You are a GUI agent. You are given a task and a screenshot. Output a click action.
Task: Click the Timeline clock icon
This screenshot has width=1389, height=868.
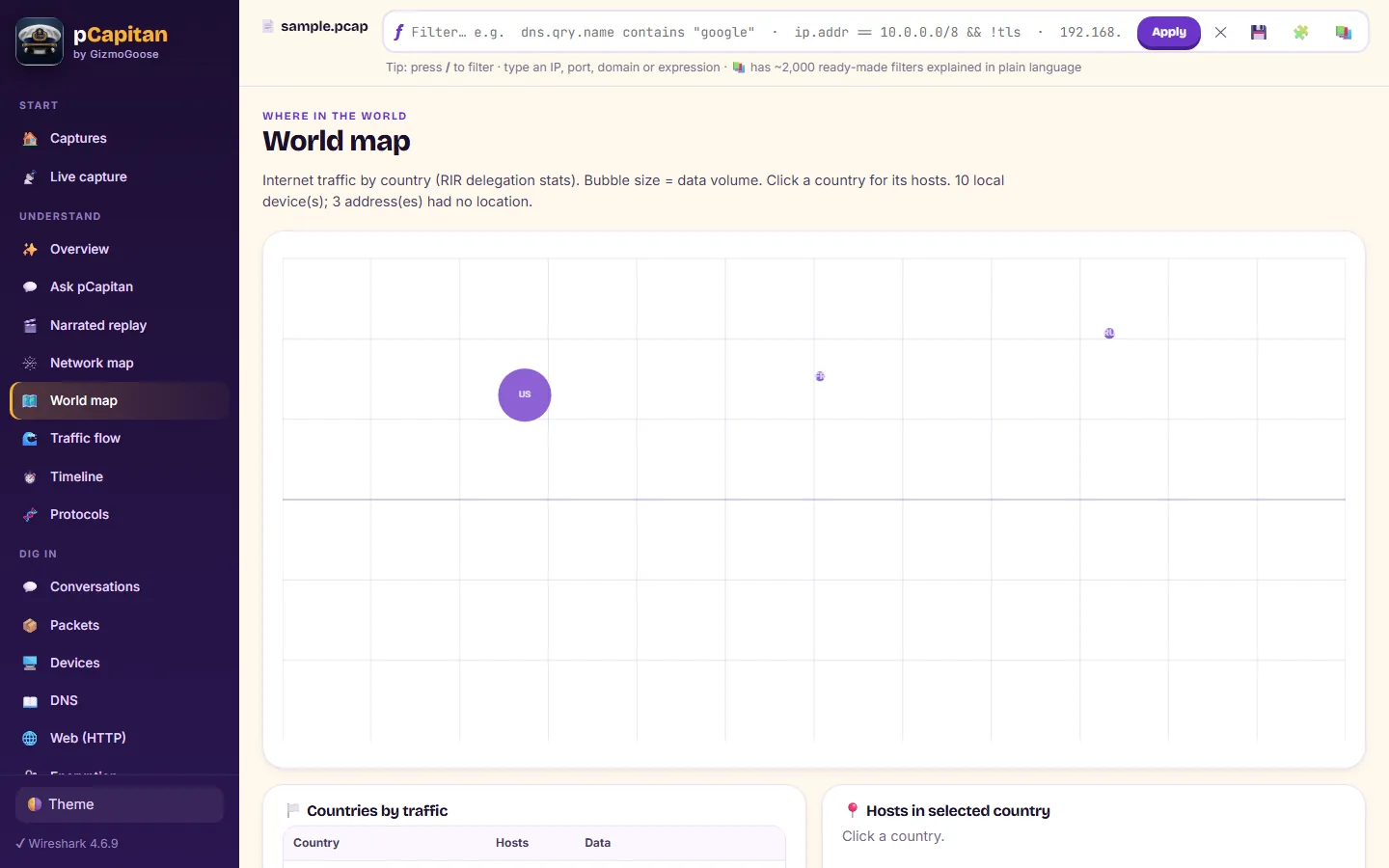point(30,477)
